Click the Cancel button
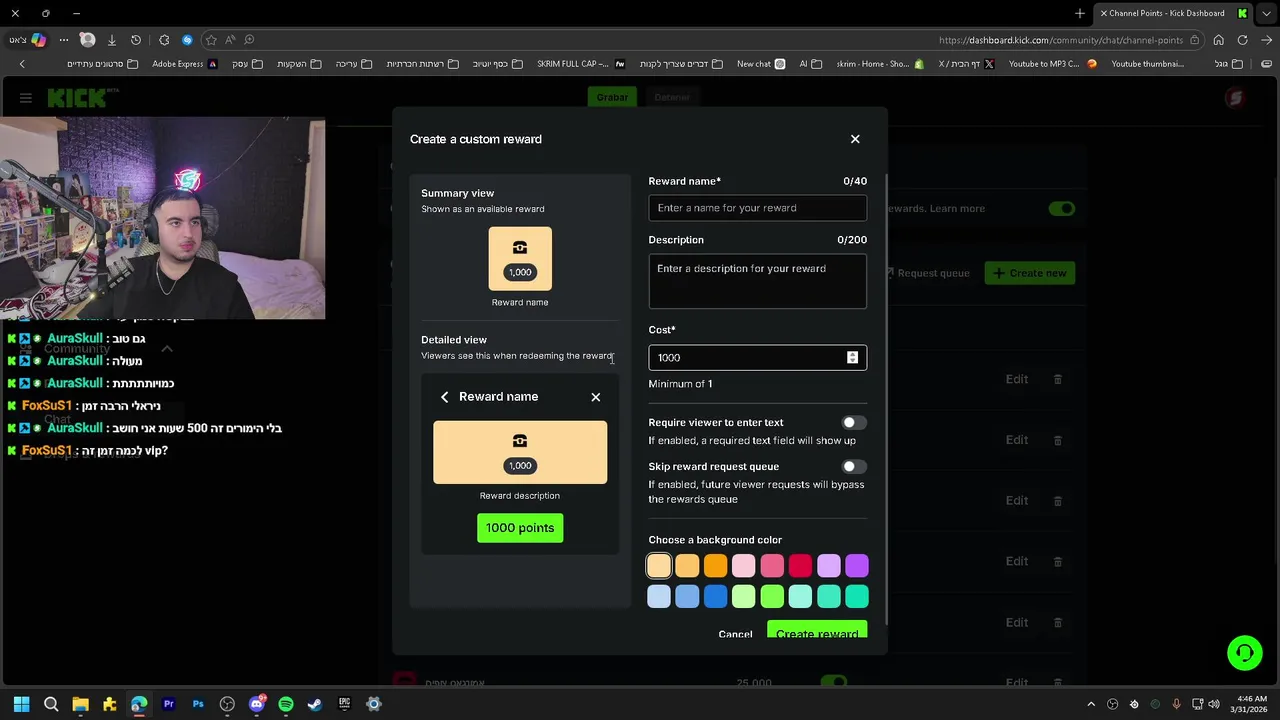 [735, 634]
